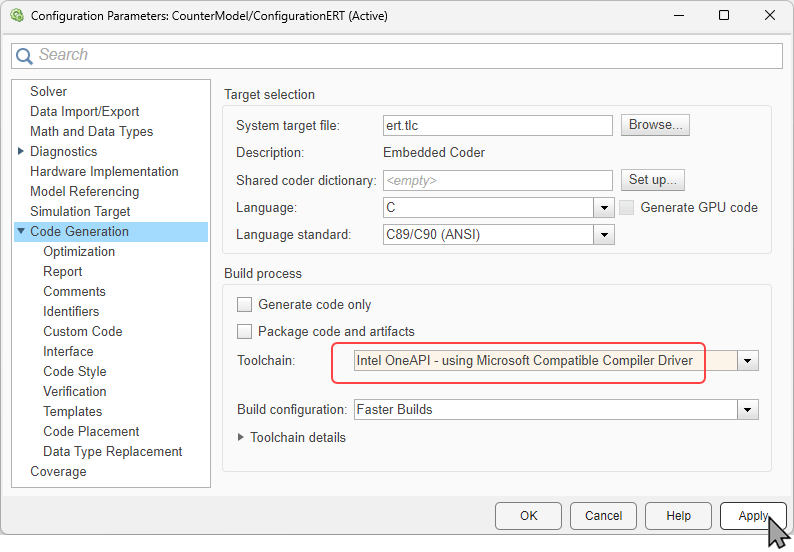Toggle Package code and artifacts checkbox
794x552 pixels.
point(245,332)
